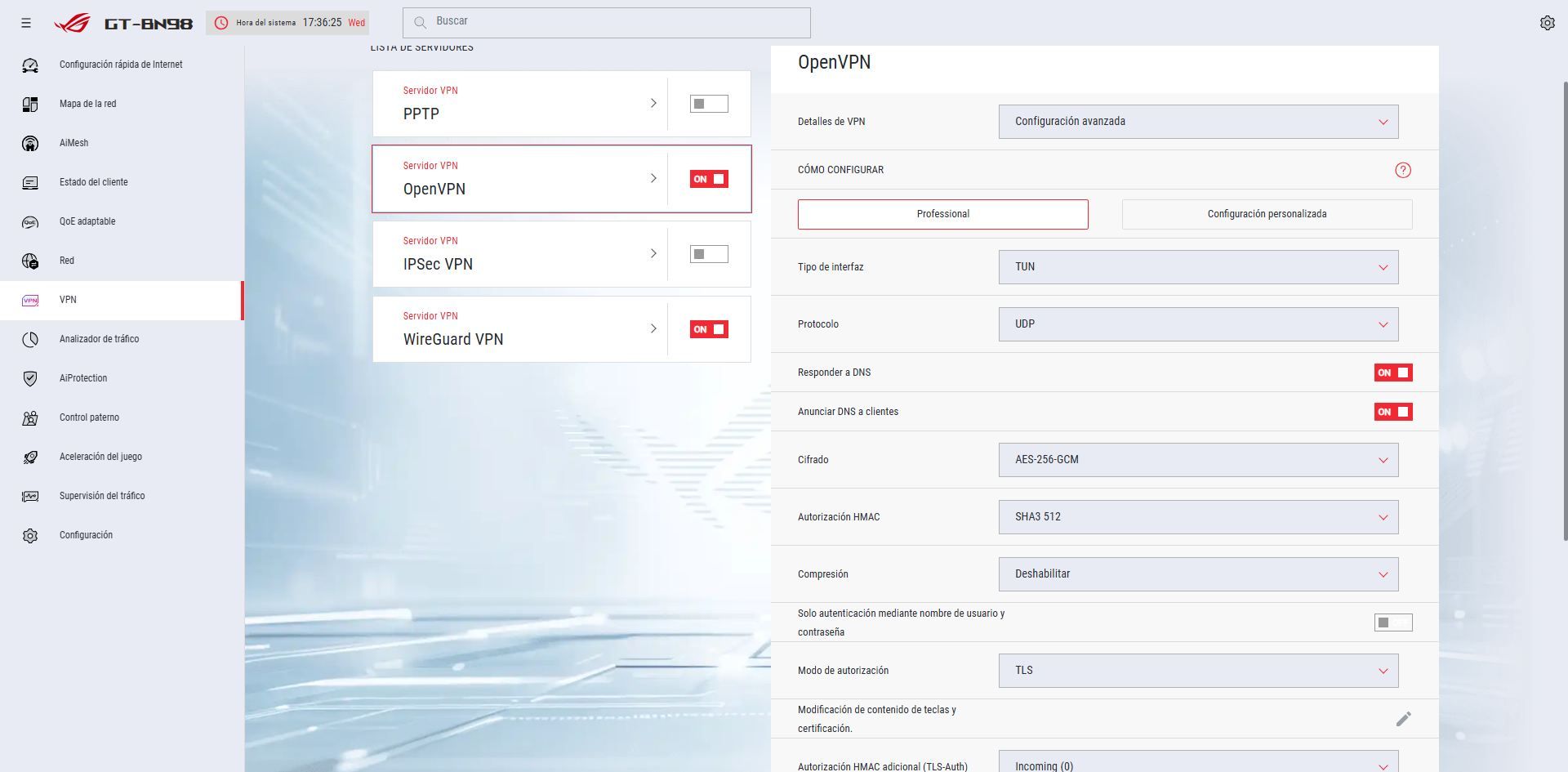Click the Buscar search field

tap(606, 23)
